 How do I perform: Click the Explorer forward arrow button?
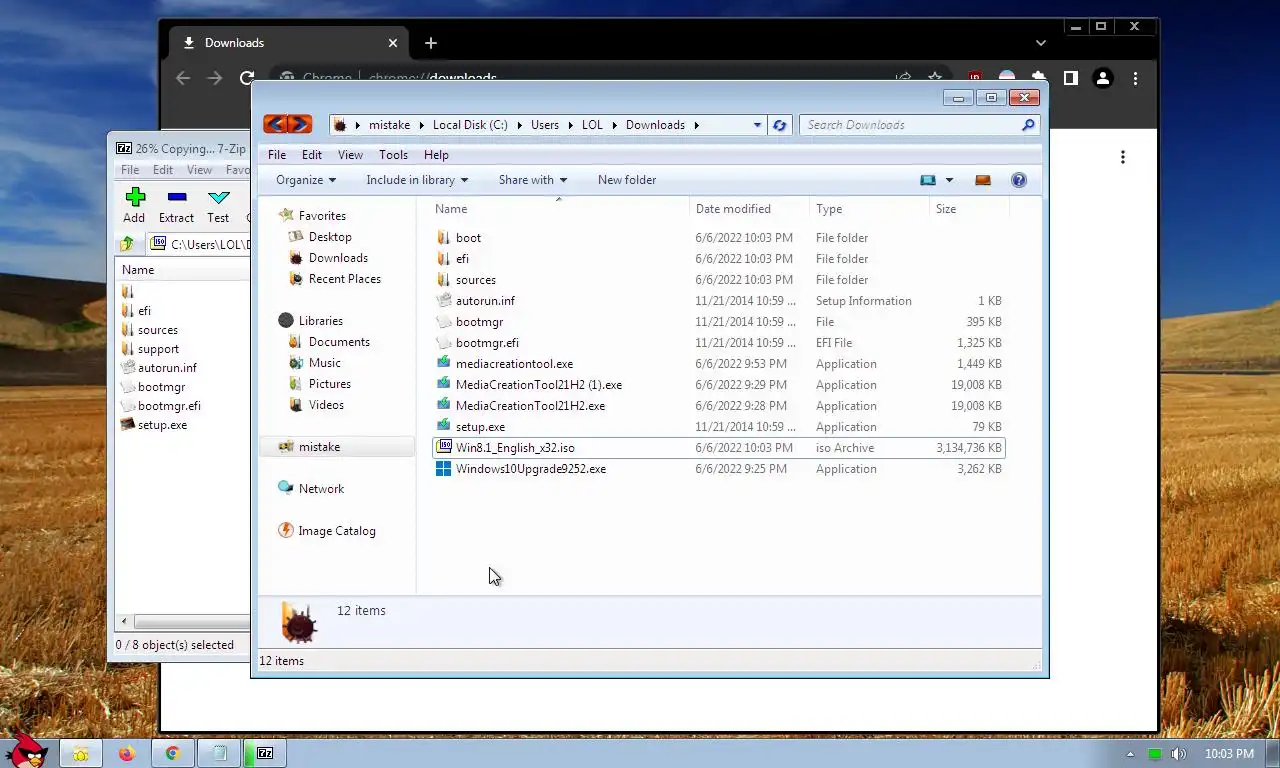pos(300,124)
